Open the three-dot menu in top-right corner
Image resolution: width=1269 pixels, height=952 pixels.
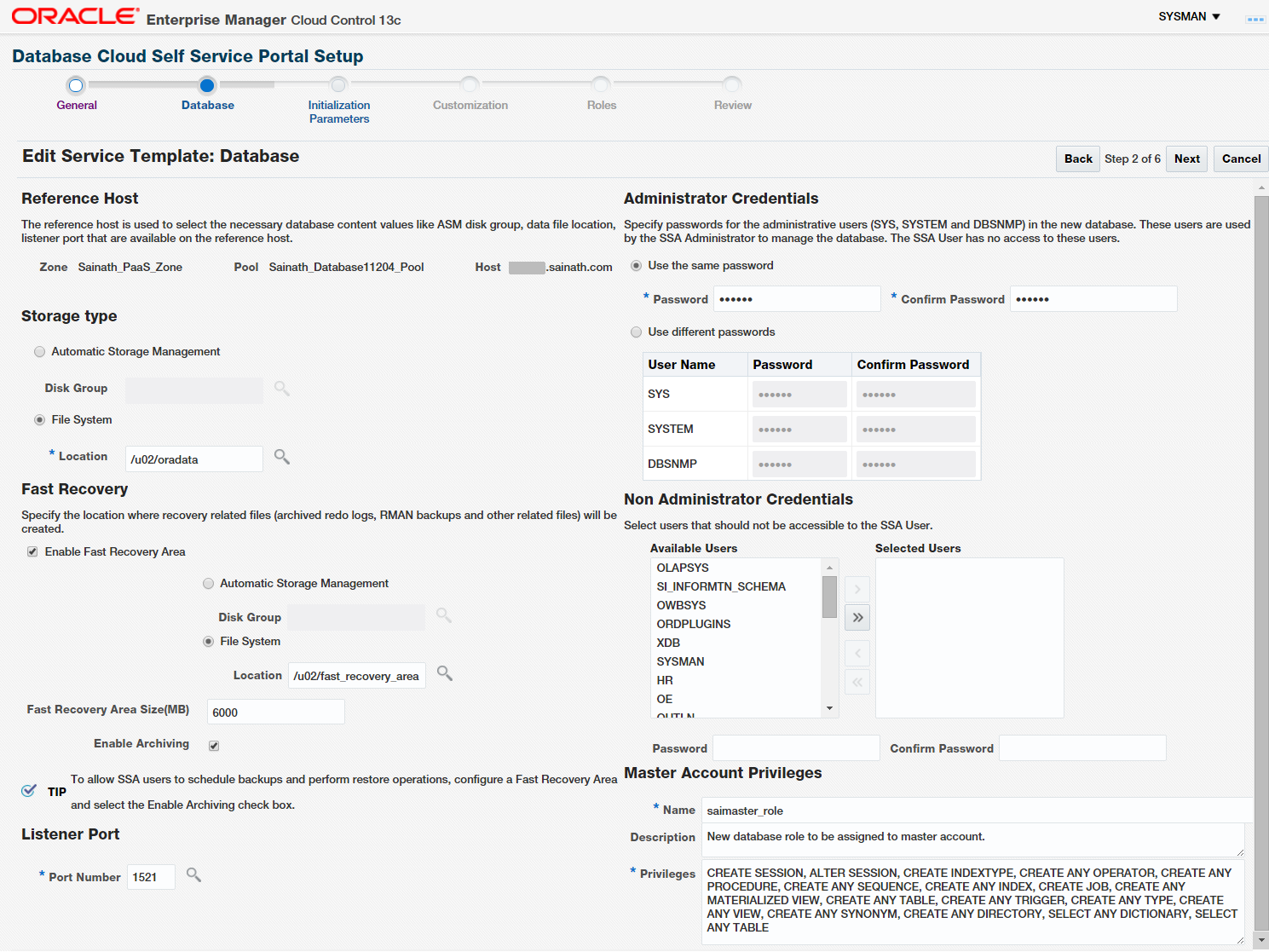(x=1255, y=19)
